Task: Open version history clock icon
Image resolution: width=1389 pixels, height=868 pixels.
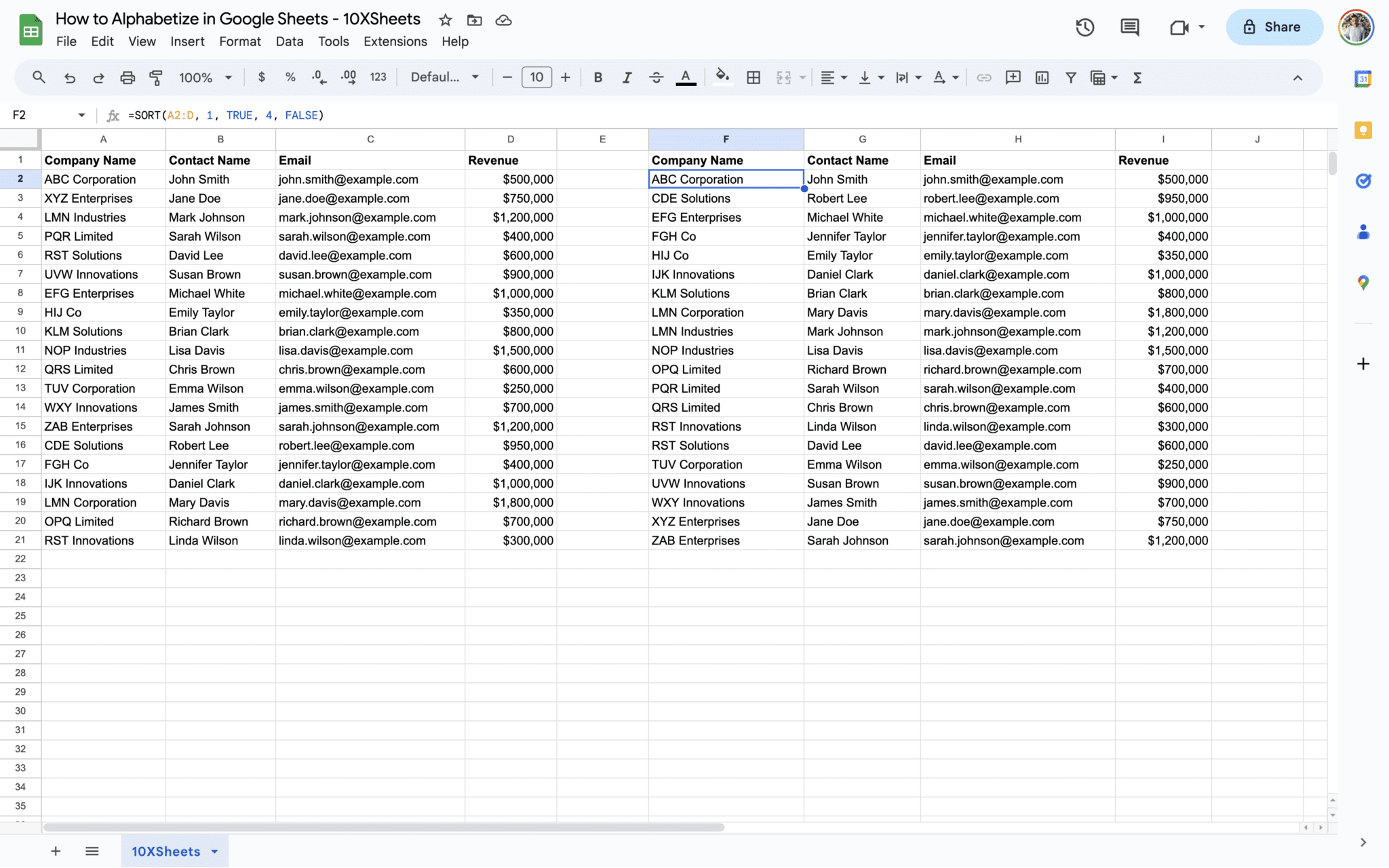Action: tap(1084, 27)
